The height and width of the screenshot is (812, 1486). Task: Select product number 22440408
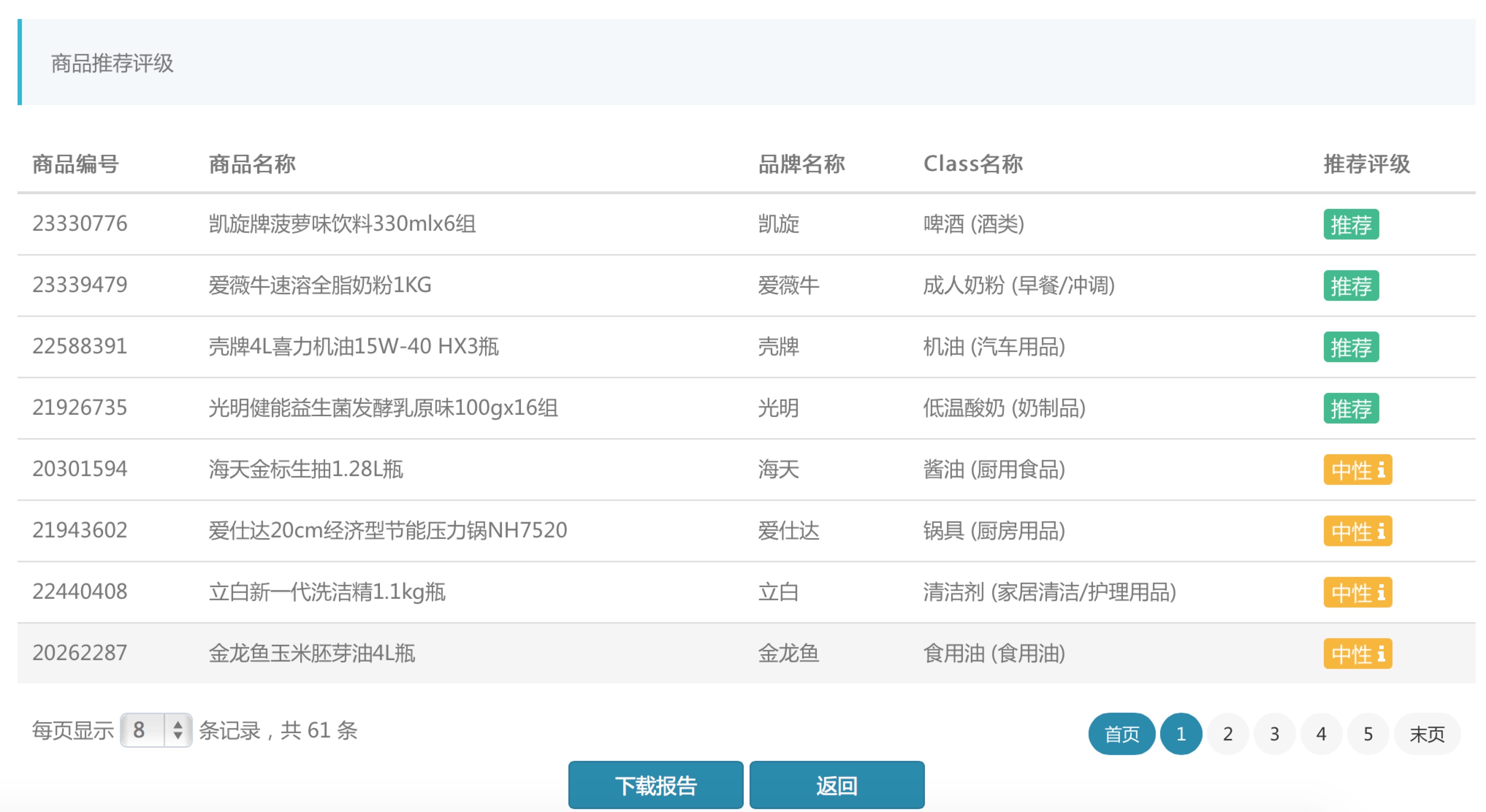point(80,592)
